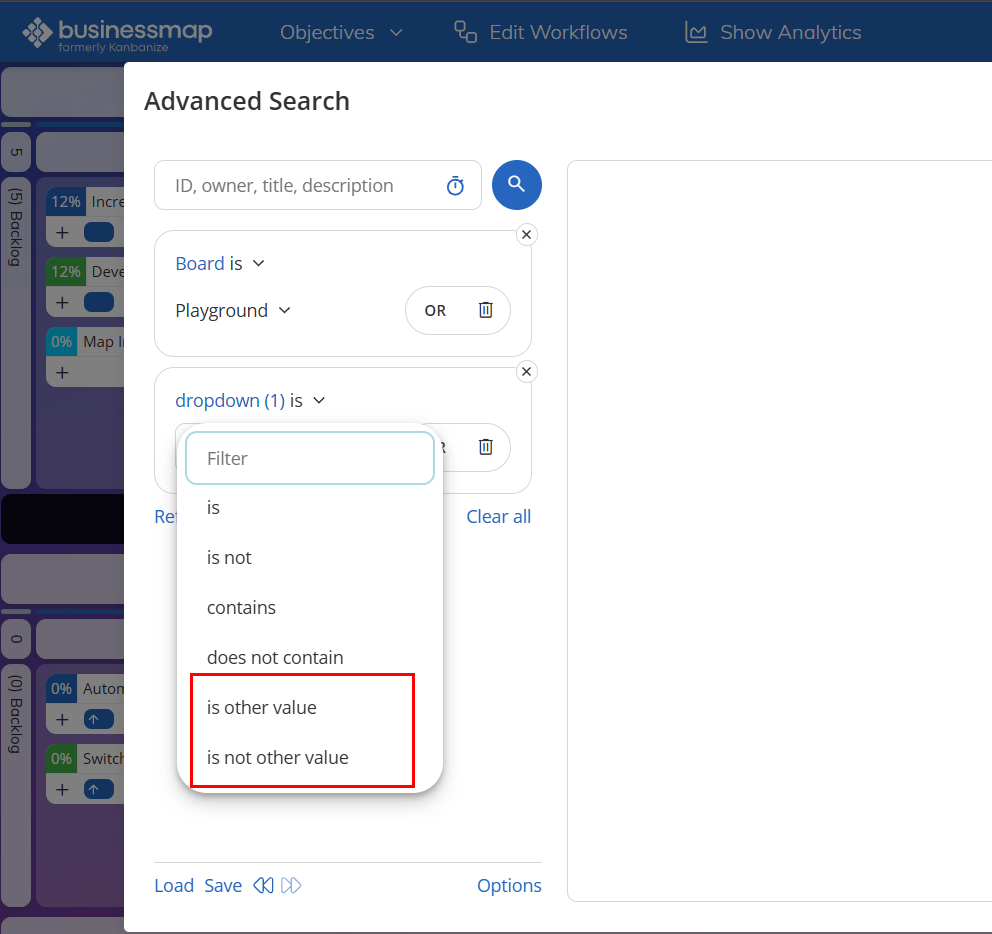
Task: Click the (0) Backlog column label
Action: coord(16,713)
